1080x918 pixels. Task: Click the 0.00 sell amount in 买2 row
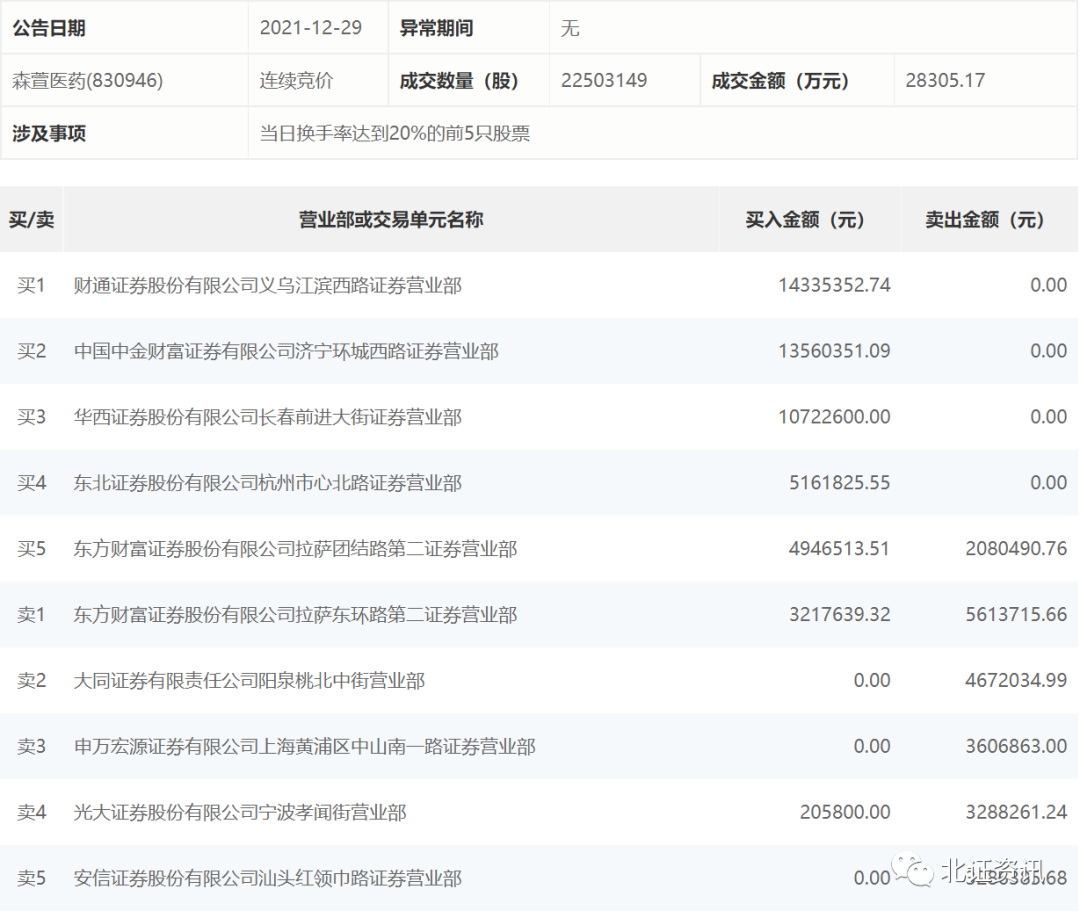(x=1048, y=351)
